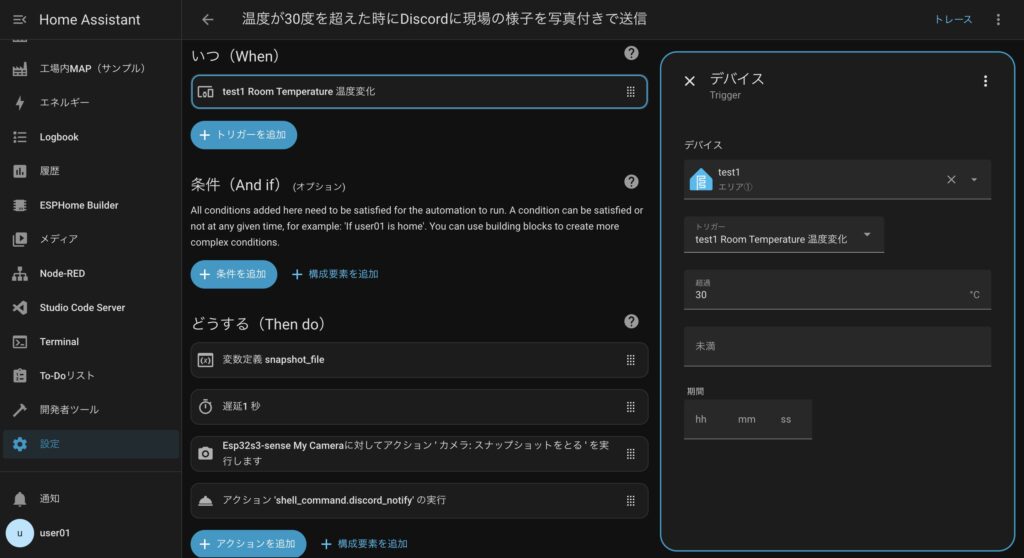This screenshot has height=558, width=1024.
Task: Edit the 超過 value field showing 30
Action: (837, 289)
